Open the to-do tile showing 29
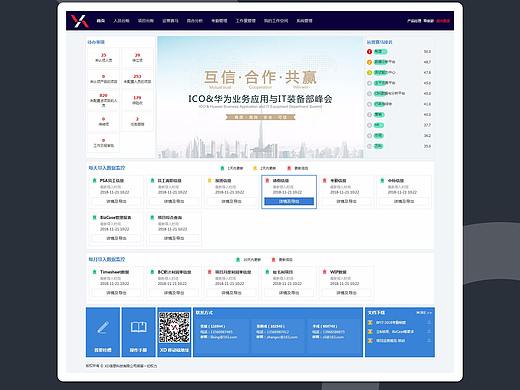Screen dimensions: 520x390 [137, 58]
